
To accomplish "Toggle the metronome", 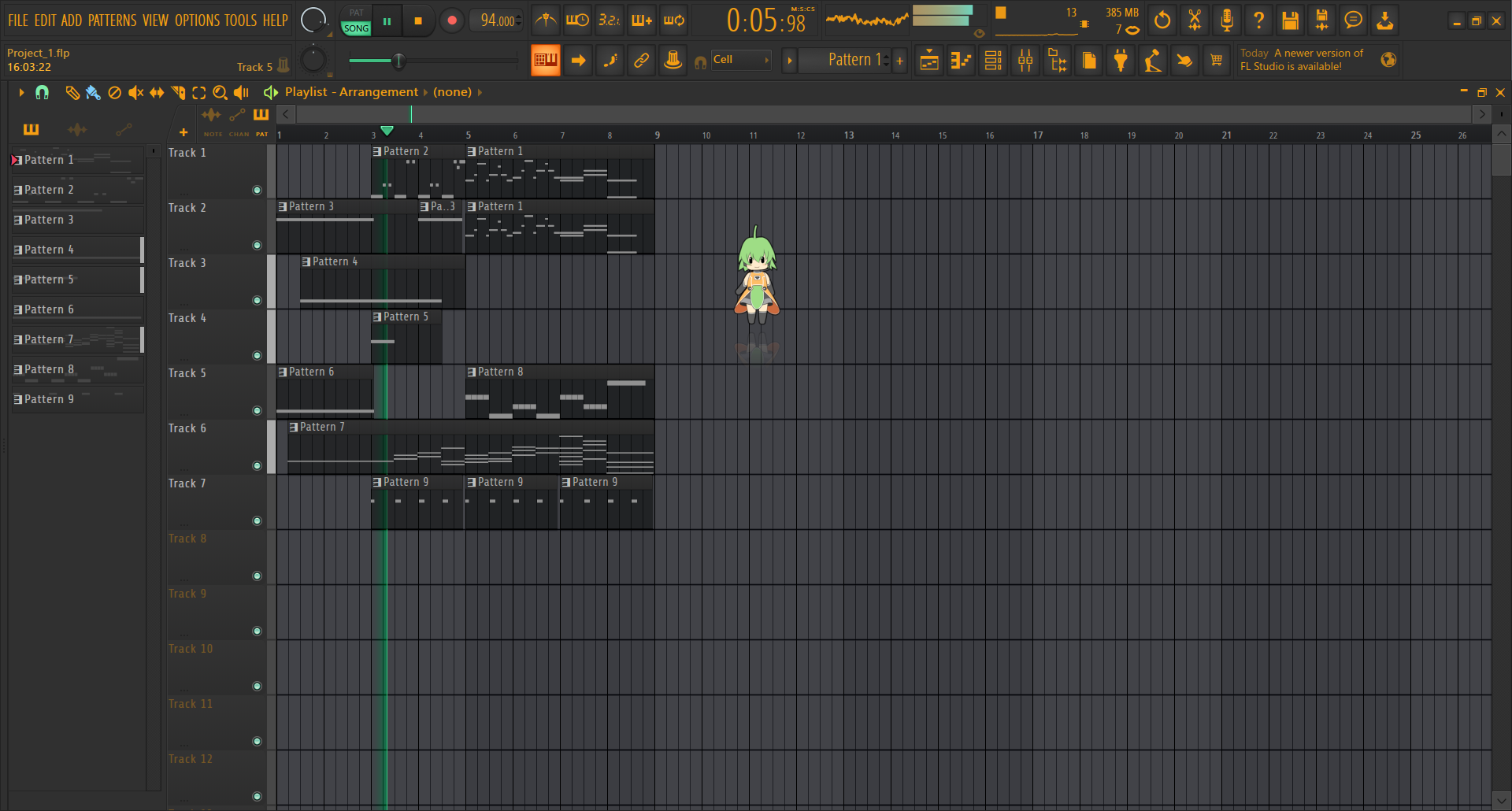I will [x=545, y=20].
